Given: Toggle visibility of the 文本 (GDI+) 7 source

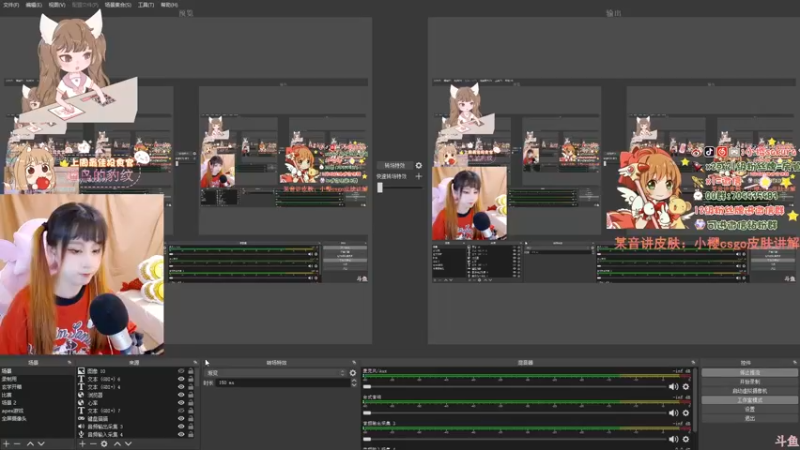Looking at the screenshot, I should (x=181, y=411).
